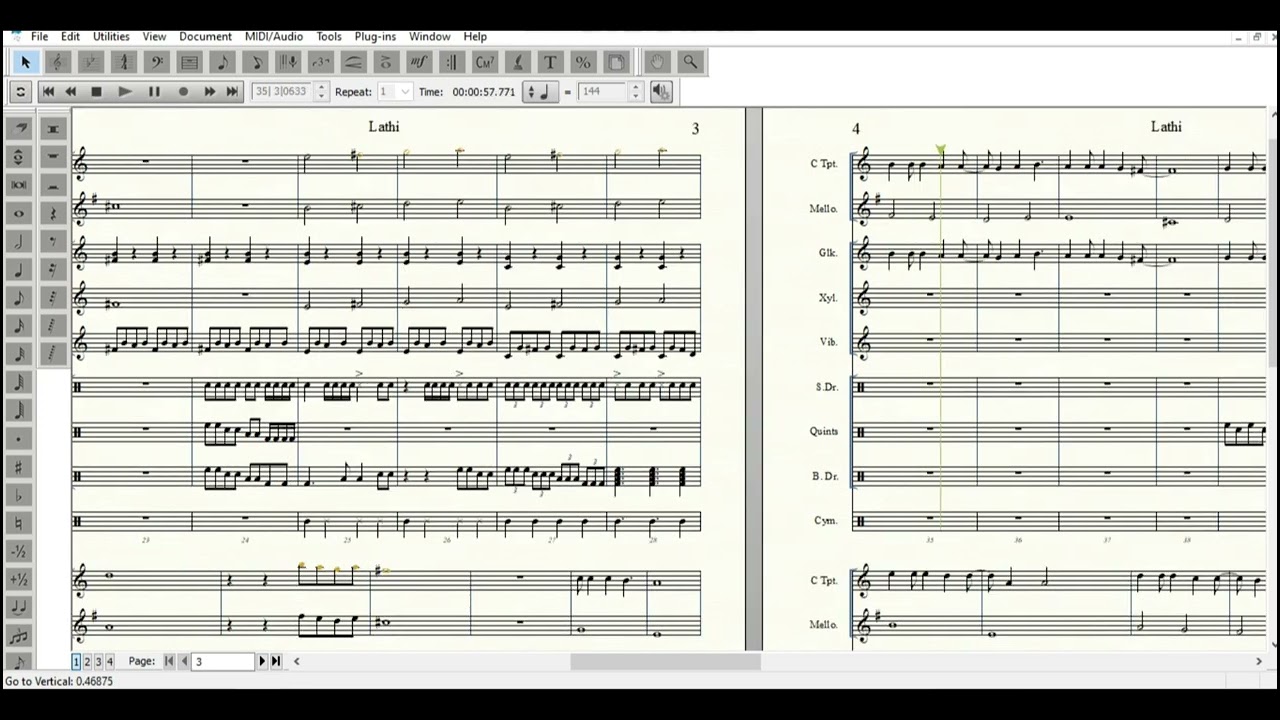
Task: Select the Staff tool with treble clef
Action: (57, 62)
